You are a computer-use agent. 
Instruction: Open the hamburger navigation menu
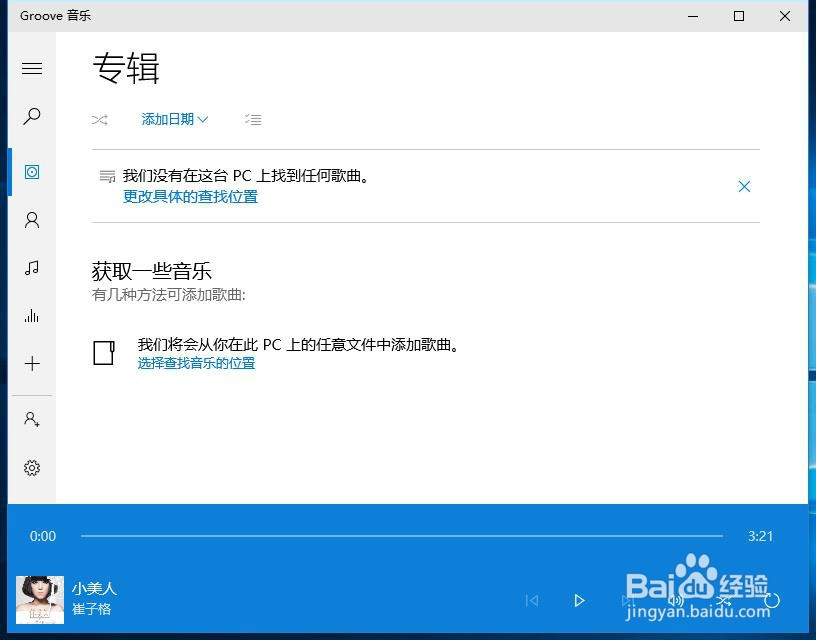coord(32,68)
